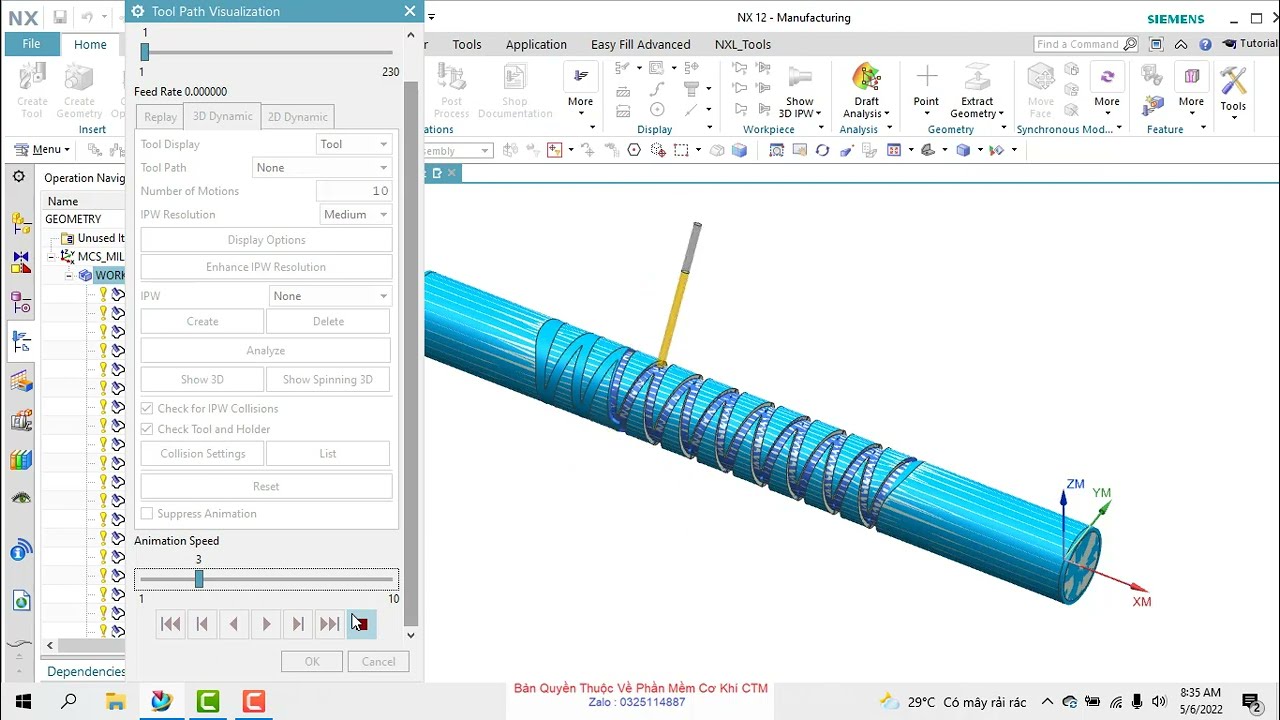Toggle Check Tool and Holder checkbox
The image size is (1280, 720).
(x=147, y=429)
